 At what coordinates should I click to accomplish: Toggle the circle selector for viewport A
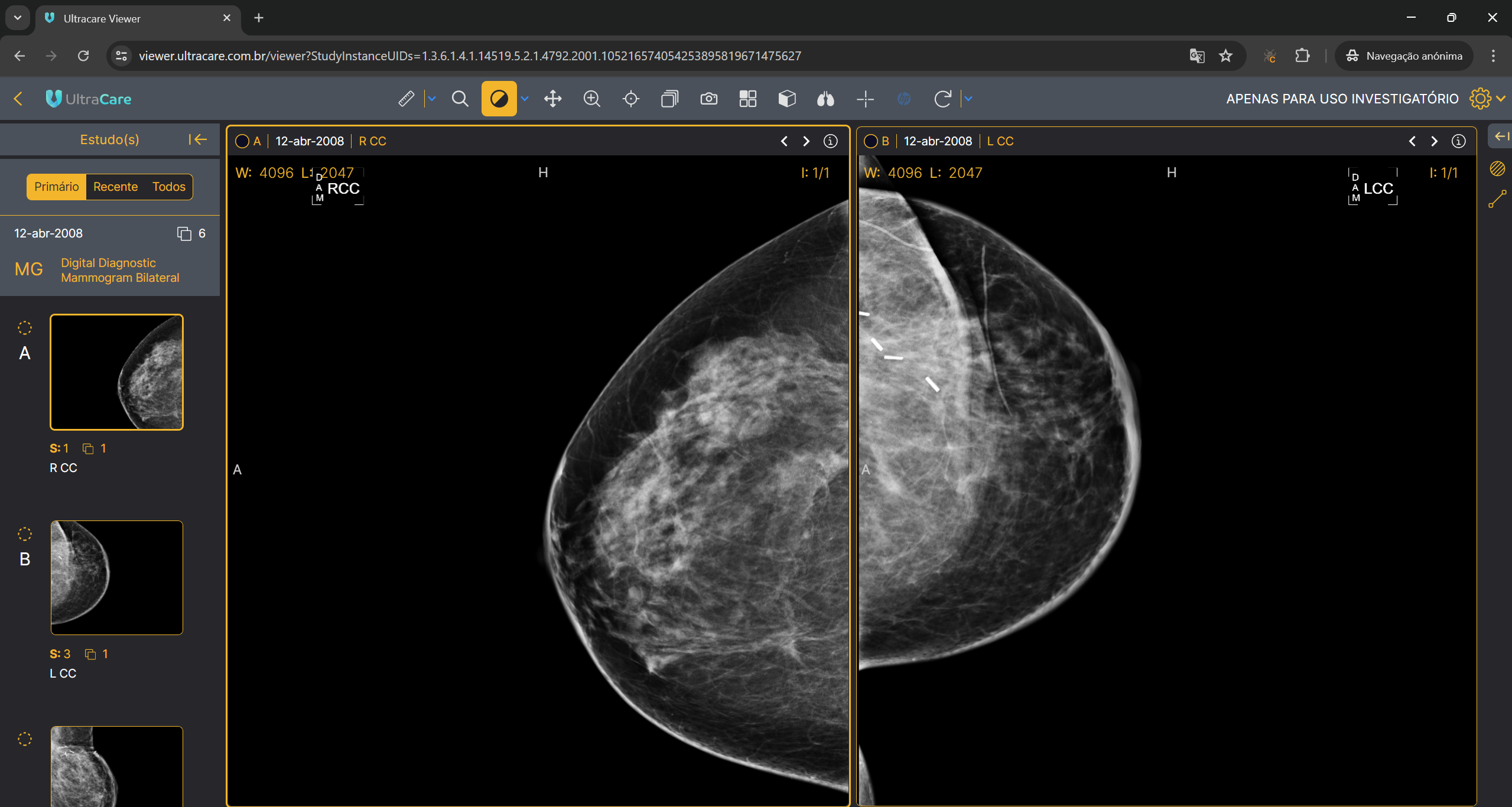pos(242,141)
